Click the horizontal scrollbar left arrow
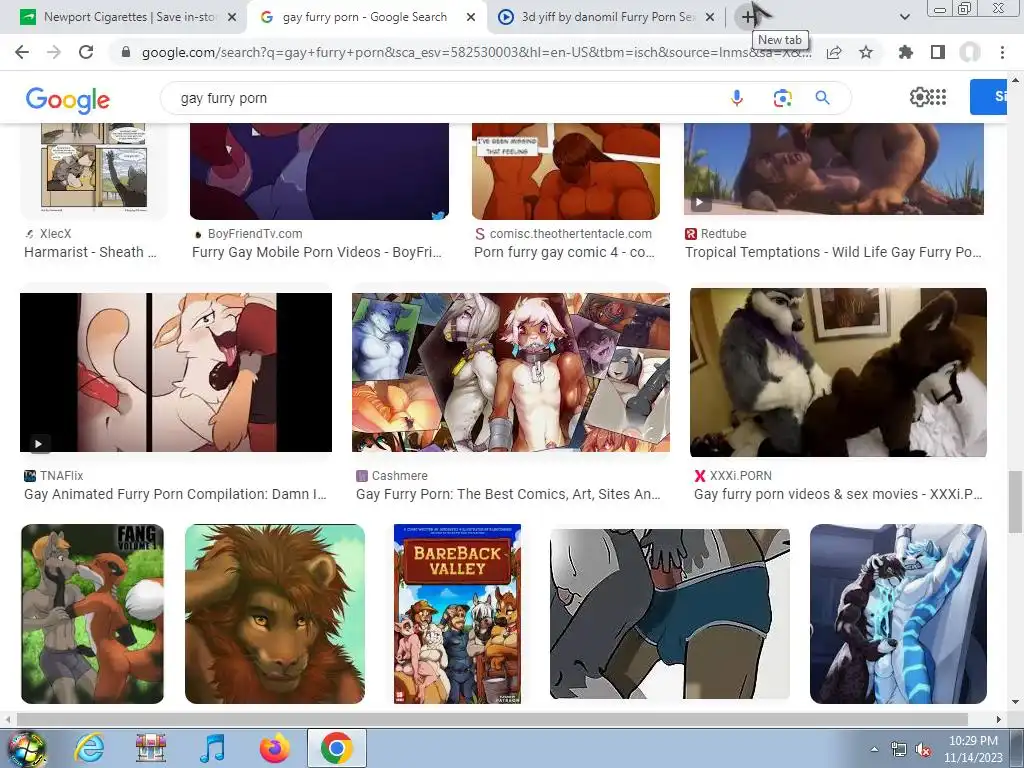 click(x=7, y=720)
